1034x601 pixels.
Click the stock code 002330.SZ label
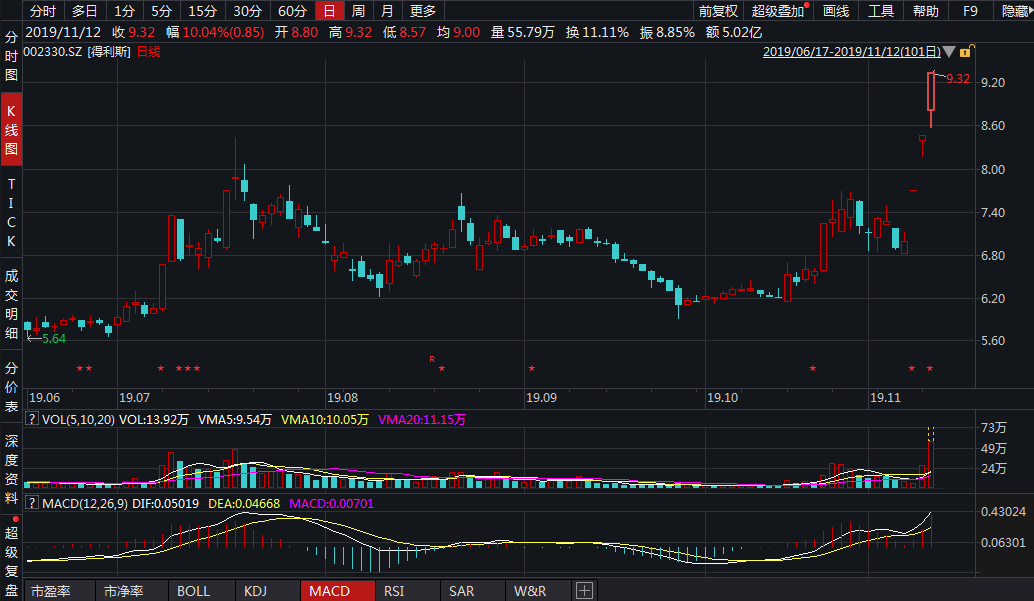(53, 51)
